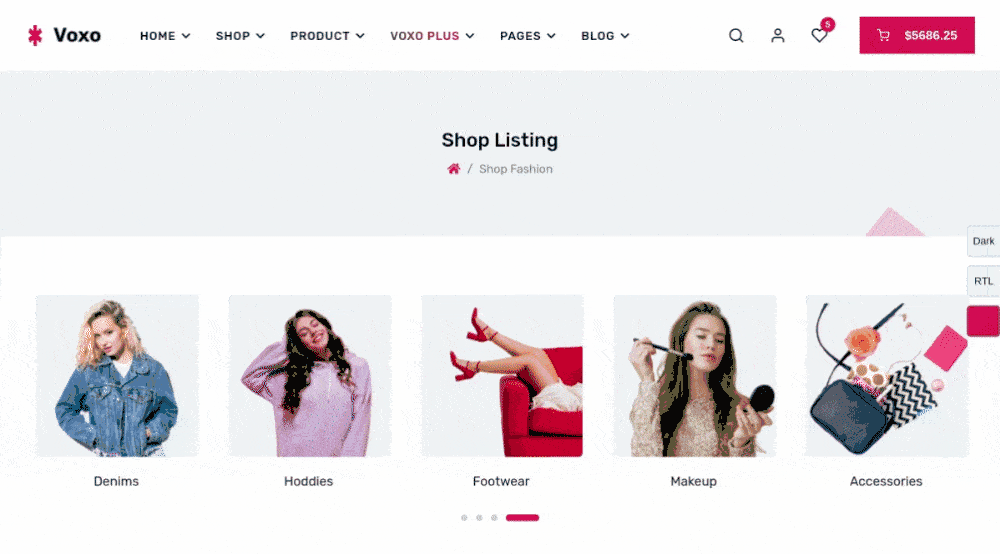Screen dimensions: 1000x554
Task: Go to the first carousel slide dot
Action: click(464, 518)
